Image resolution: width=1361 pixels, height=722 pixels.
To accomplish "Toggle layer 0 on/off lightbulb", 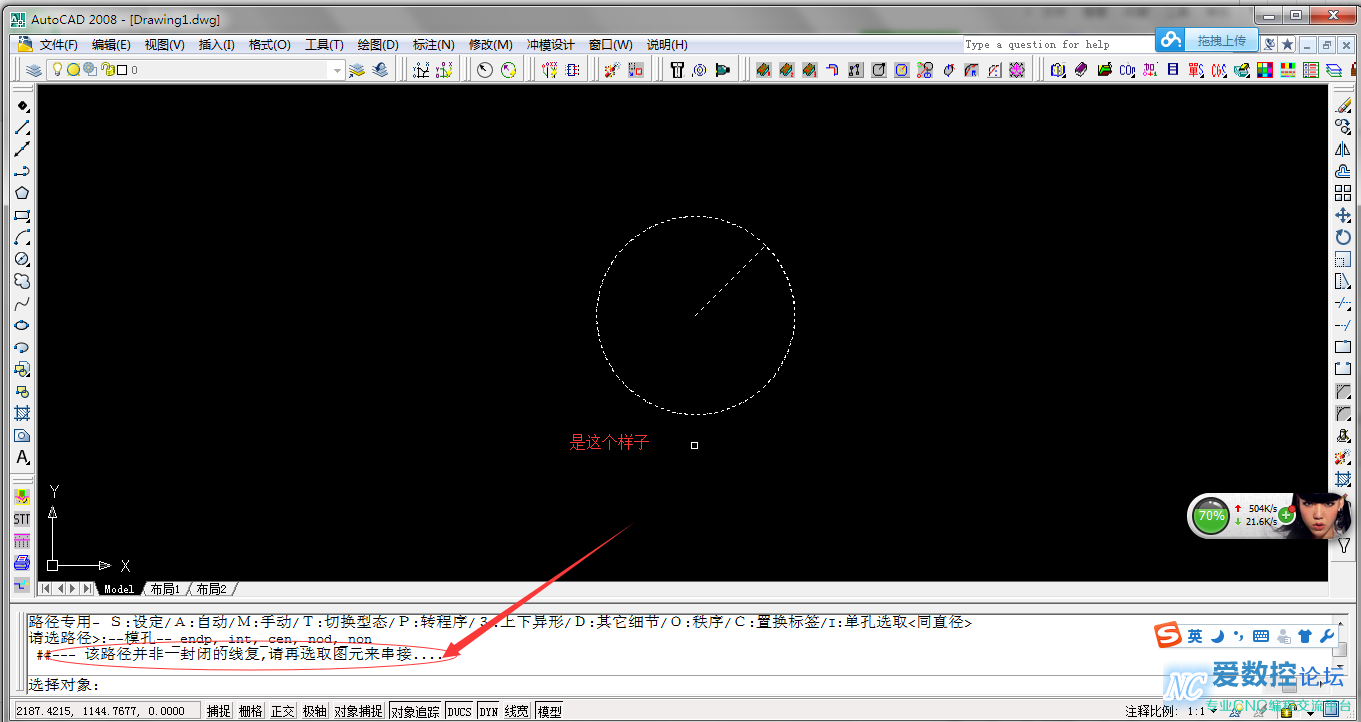I will point(57,70).
